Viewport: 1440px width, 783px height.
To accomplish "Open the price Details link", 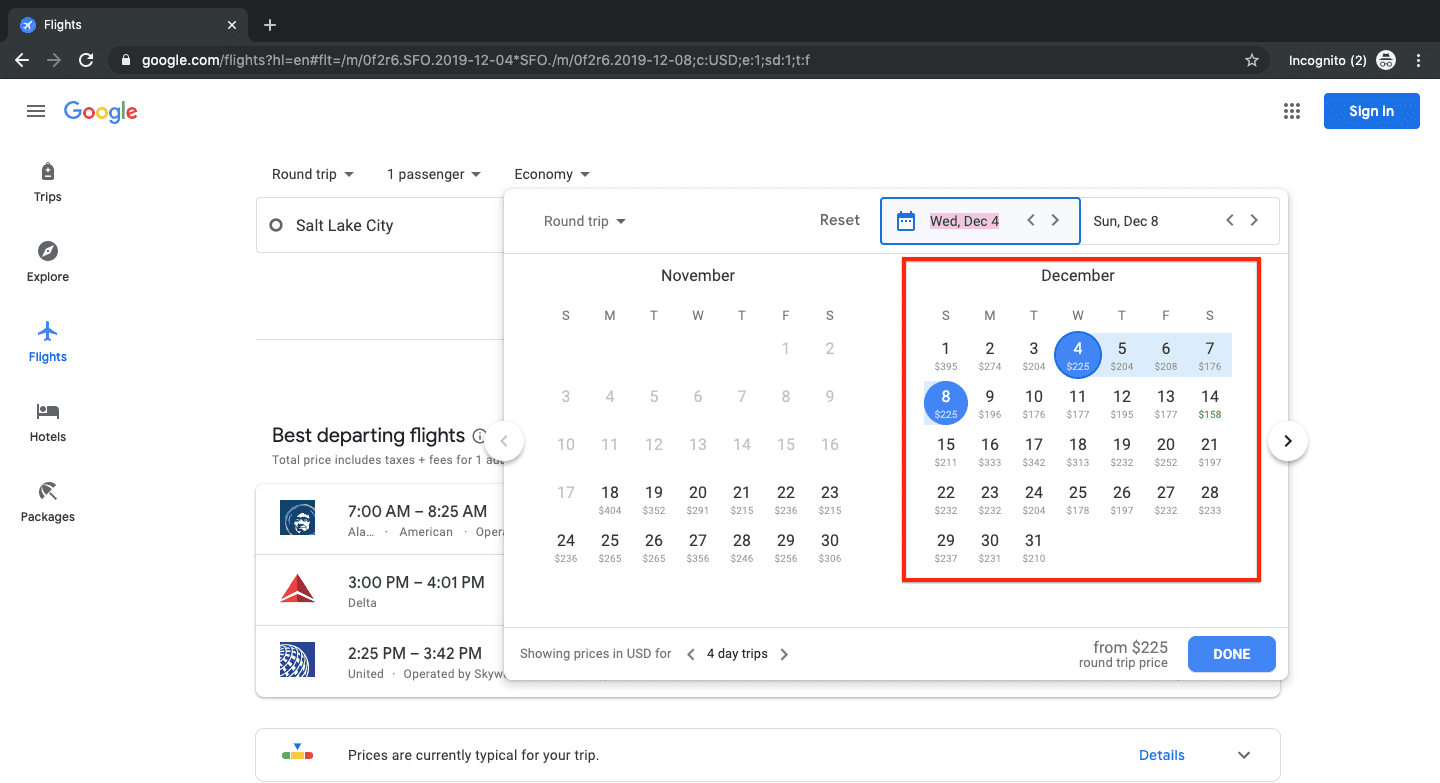I will coord(1162,755).
